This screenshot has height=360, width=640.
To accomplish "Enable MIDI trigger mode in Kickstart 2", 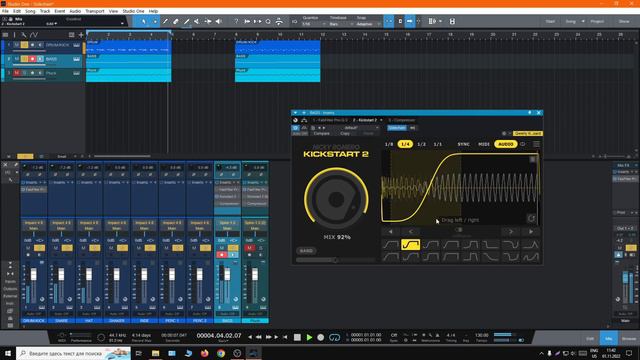I will click(x=484, y=144).
